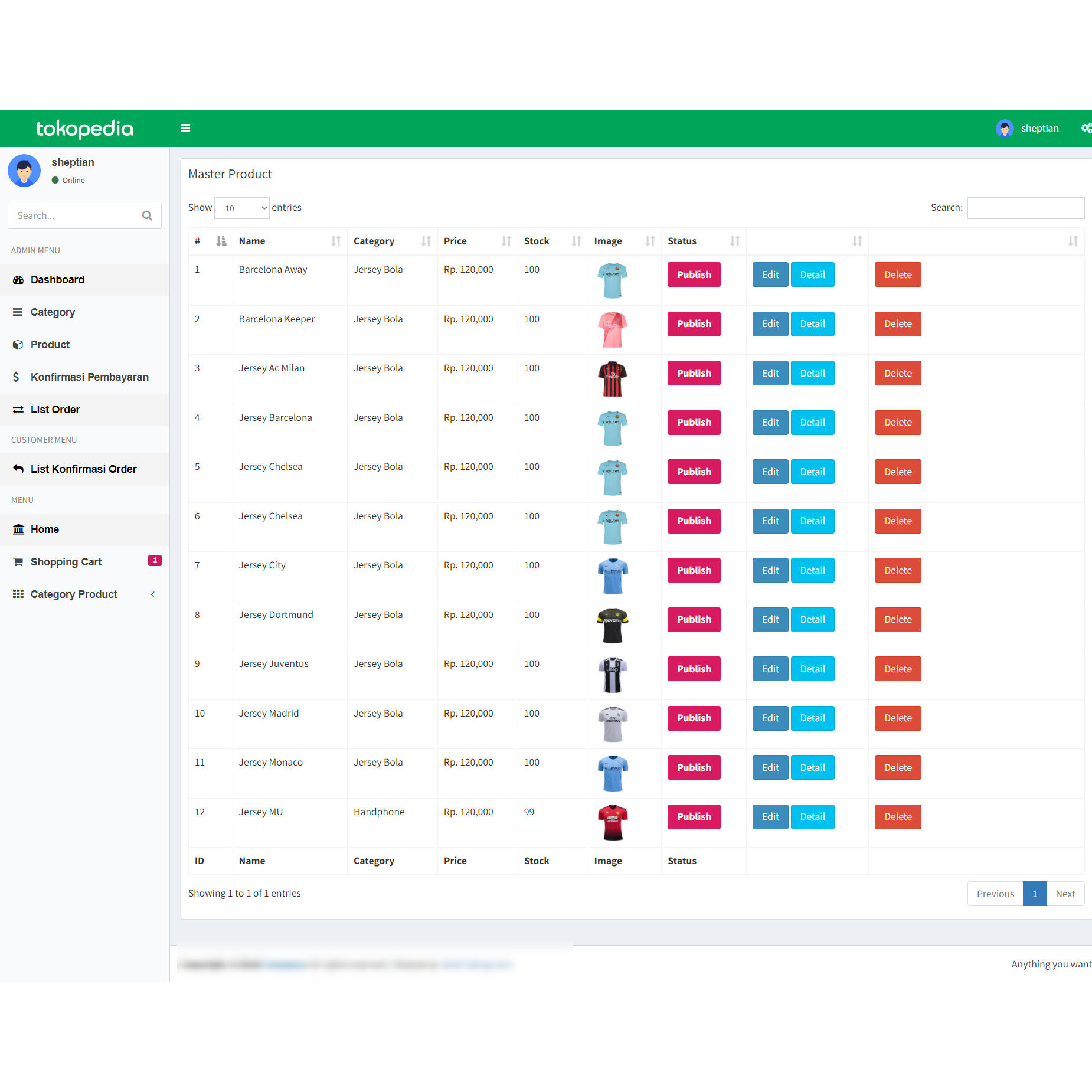
Task: Click the sidebar search magnifier icon
Action: point(147,215)
